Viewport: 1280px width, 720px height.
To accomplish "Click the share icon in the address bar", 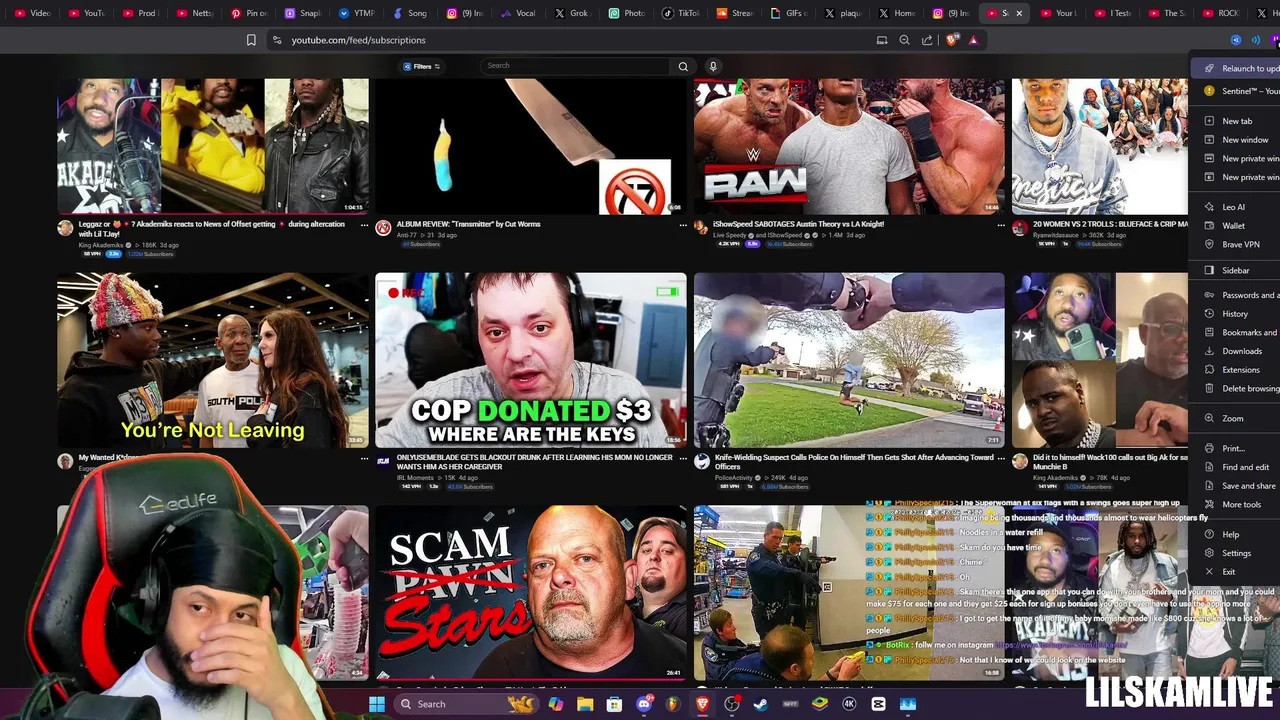I will coord(927,40).
